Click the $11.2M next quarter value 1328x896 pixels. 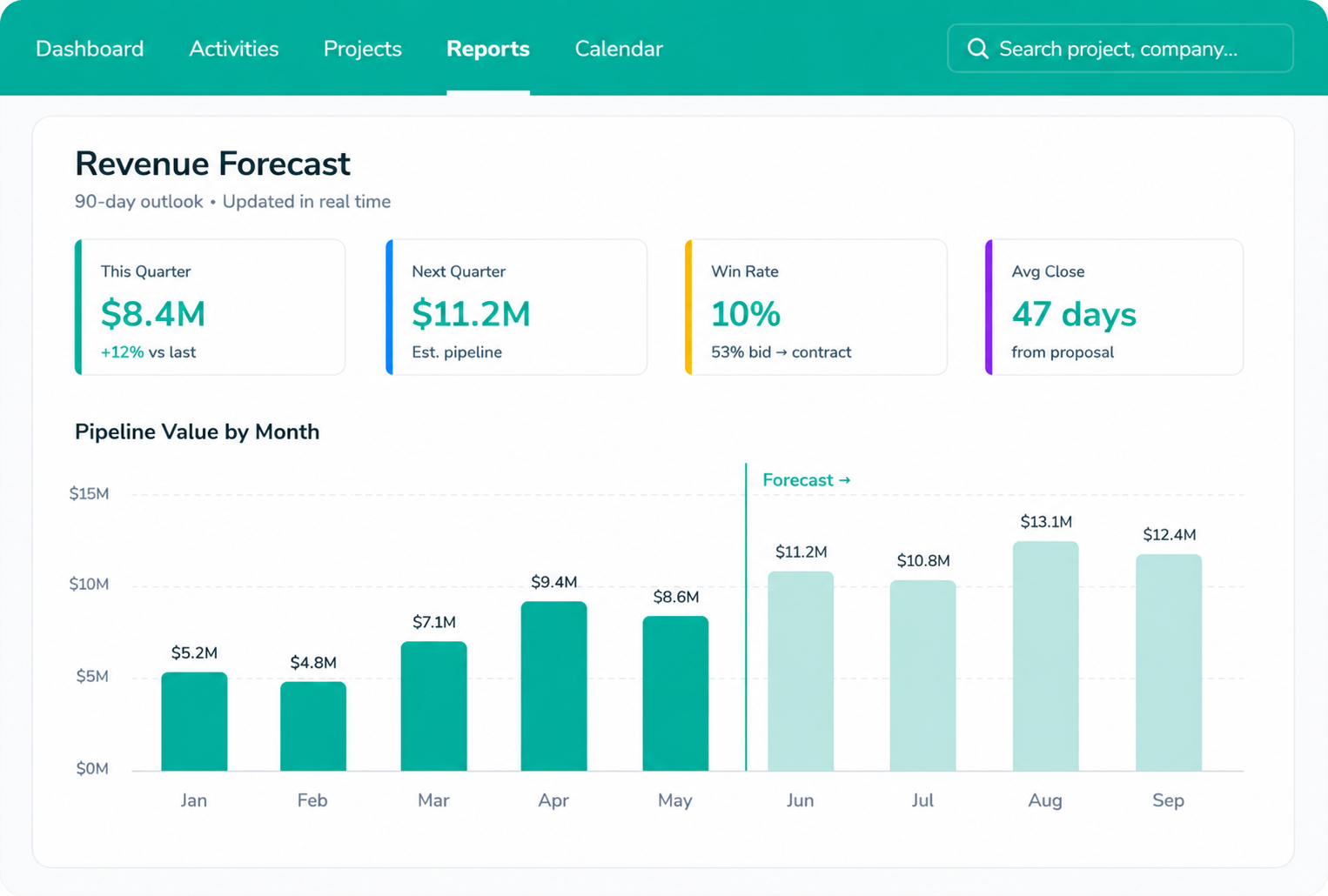[471, 314]
